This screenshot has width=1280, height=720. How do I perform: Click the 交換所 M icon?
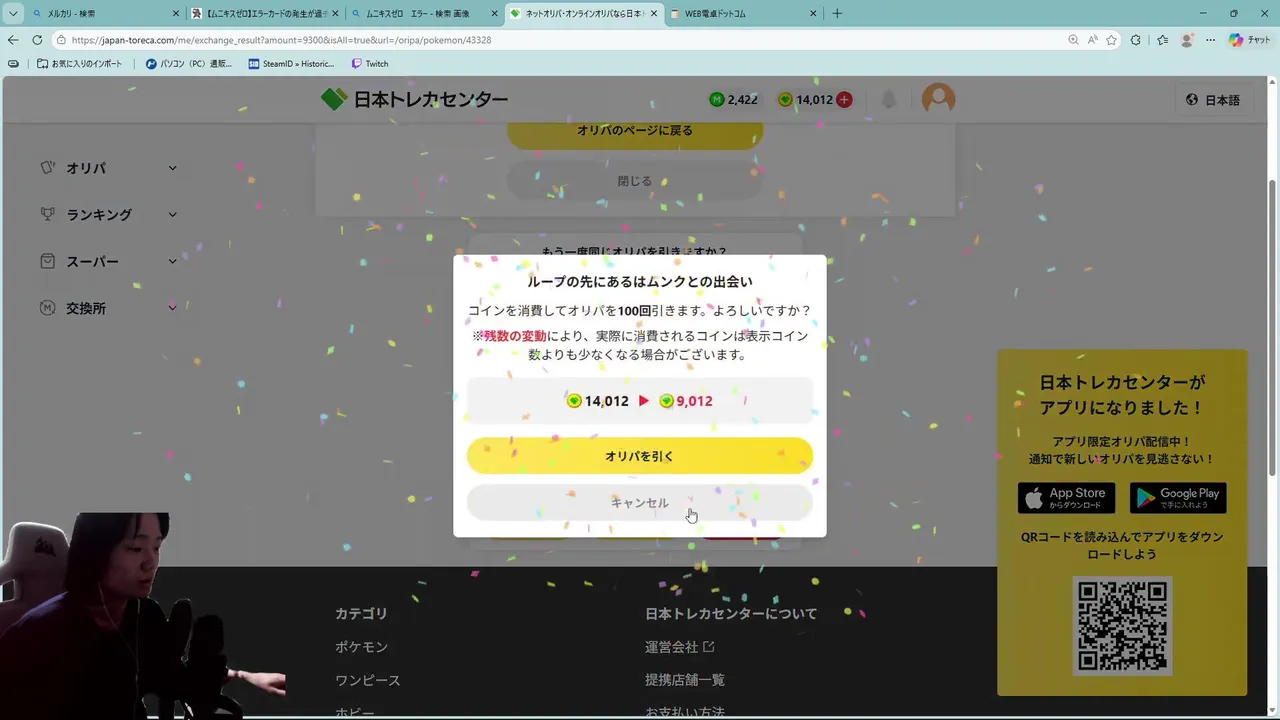pos(47,308)
